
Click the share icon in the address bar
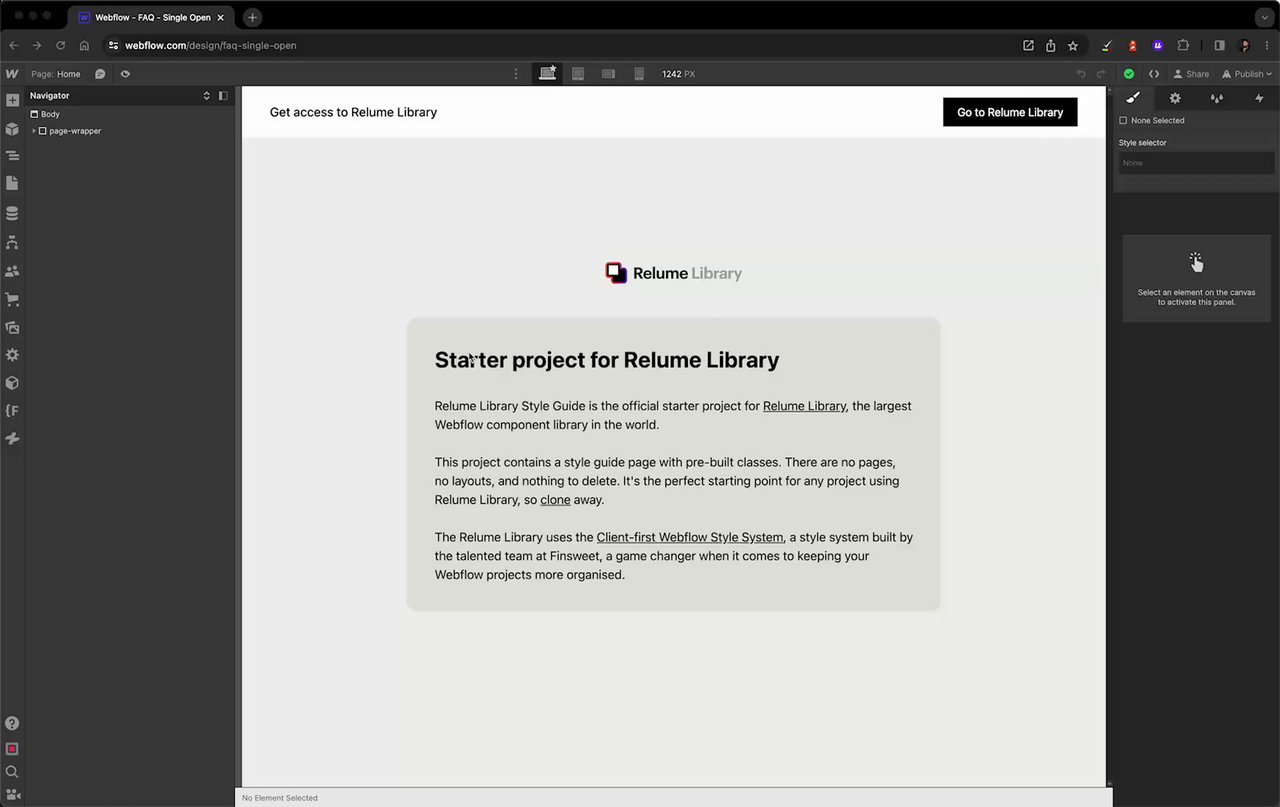point(1050,45)
